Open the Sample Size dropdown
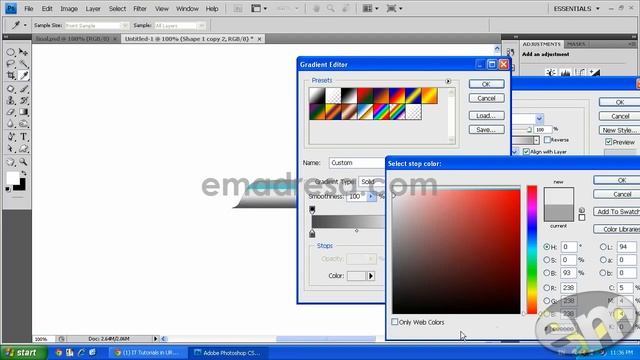The image size is (640, 360). click(96, 25)
